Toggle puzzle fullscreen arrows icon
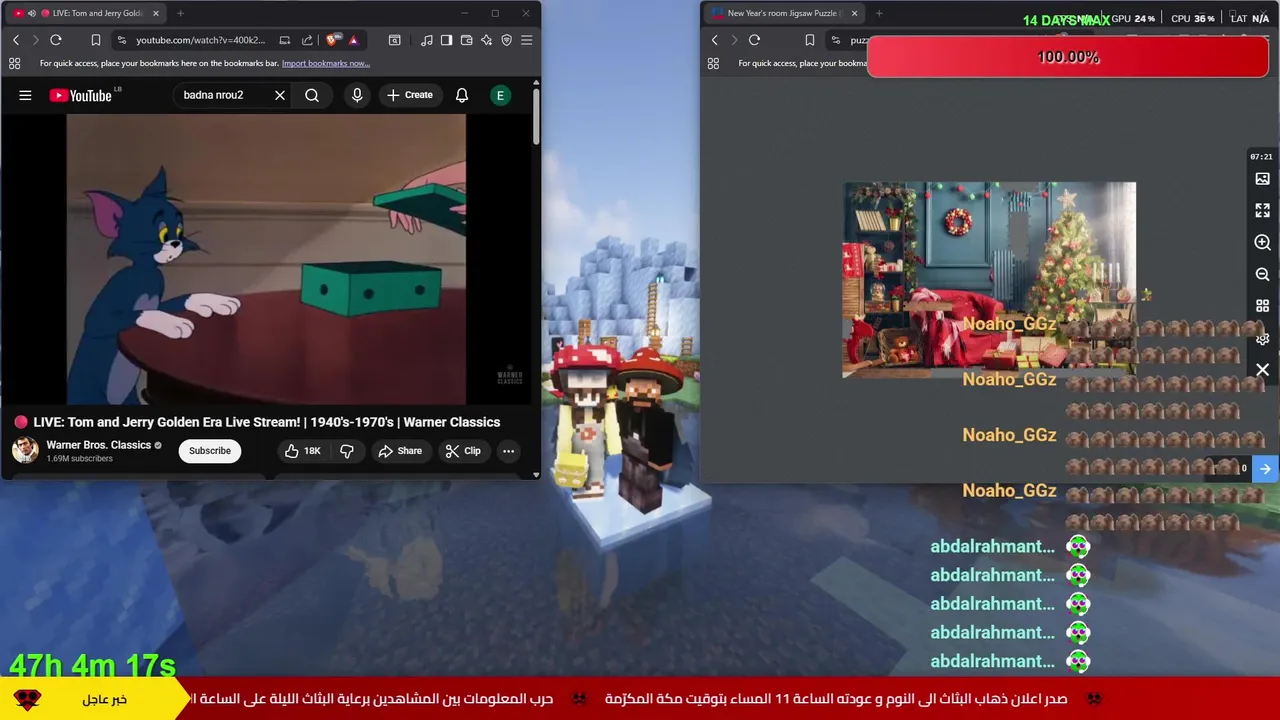The image size is (1280, 720). click(x=1262, y=211)
